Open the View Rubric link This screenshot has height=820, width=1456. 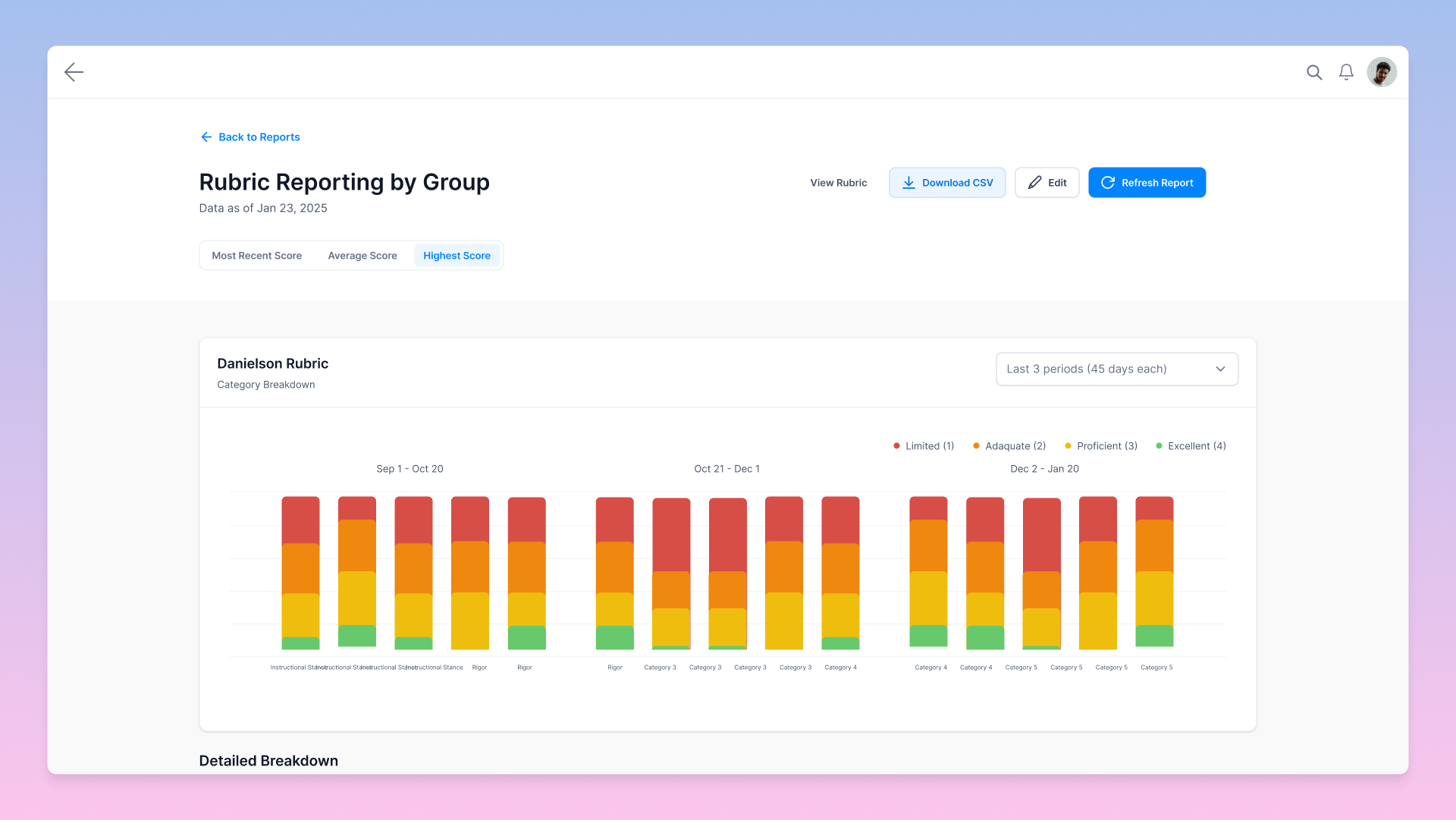click(838, 183)
